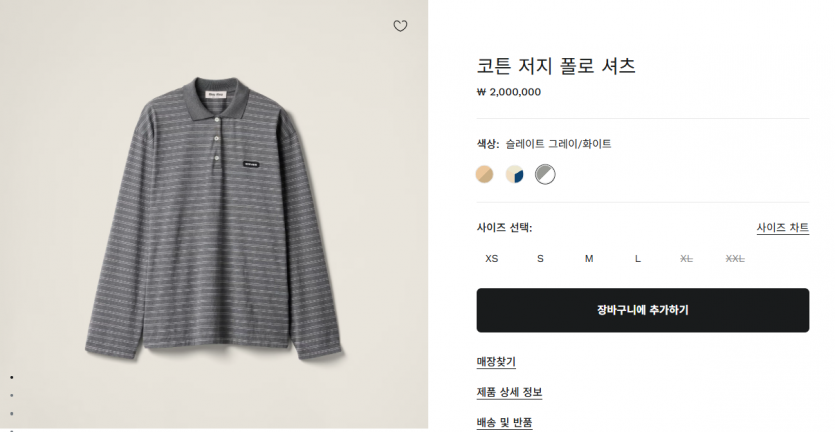Go to second image carousel dot
Image resolution: width=835 pixels, height=432 pixels.
tap(11, 395)
